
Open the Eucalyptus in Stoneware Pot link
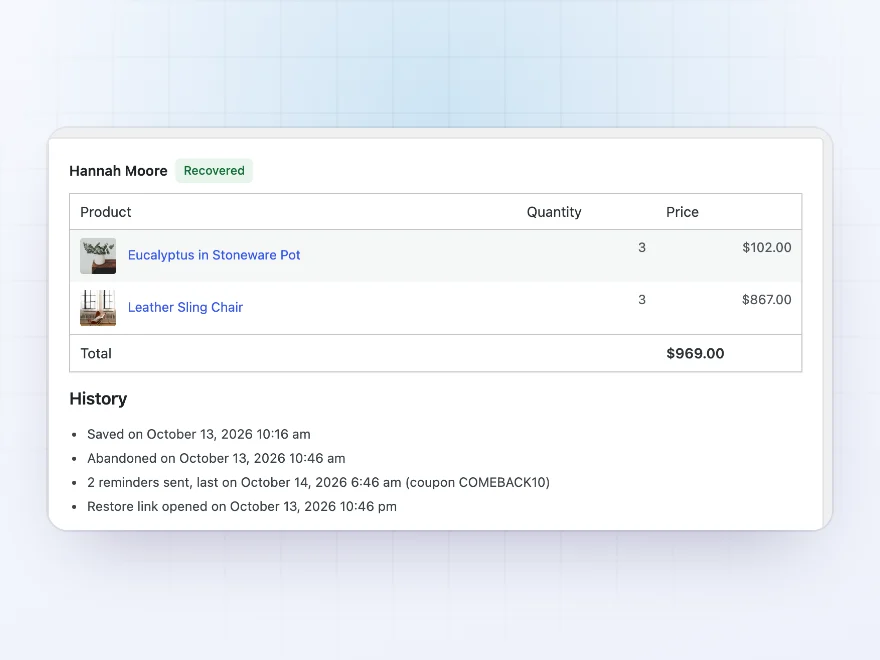214,255
